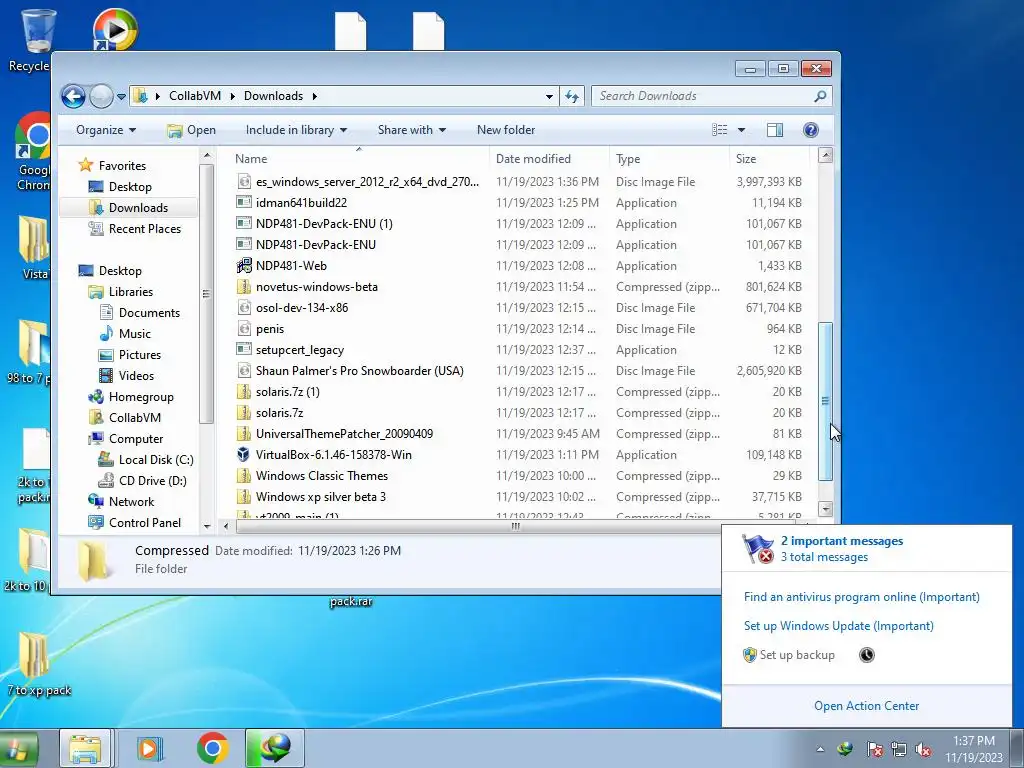Open Action Center link
Screen dimensions: 1024x768
866,706
